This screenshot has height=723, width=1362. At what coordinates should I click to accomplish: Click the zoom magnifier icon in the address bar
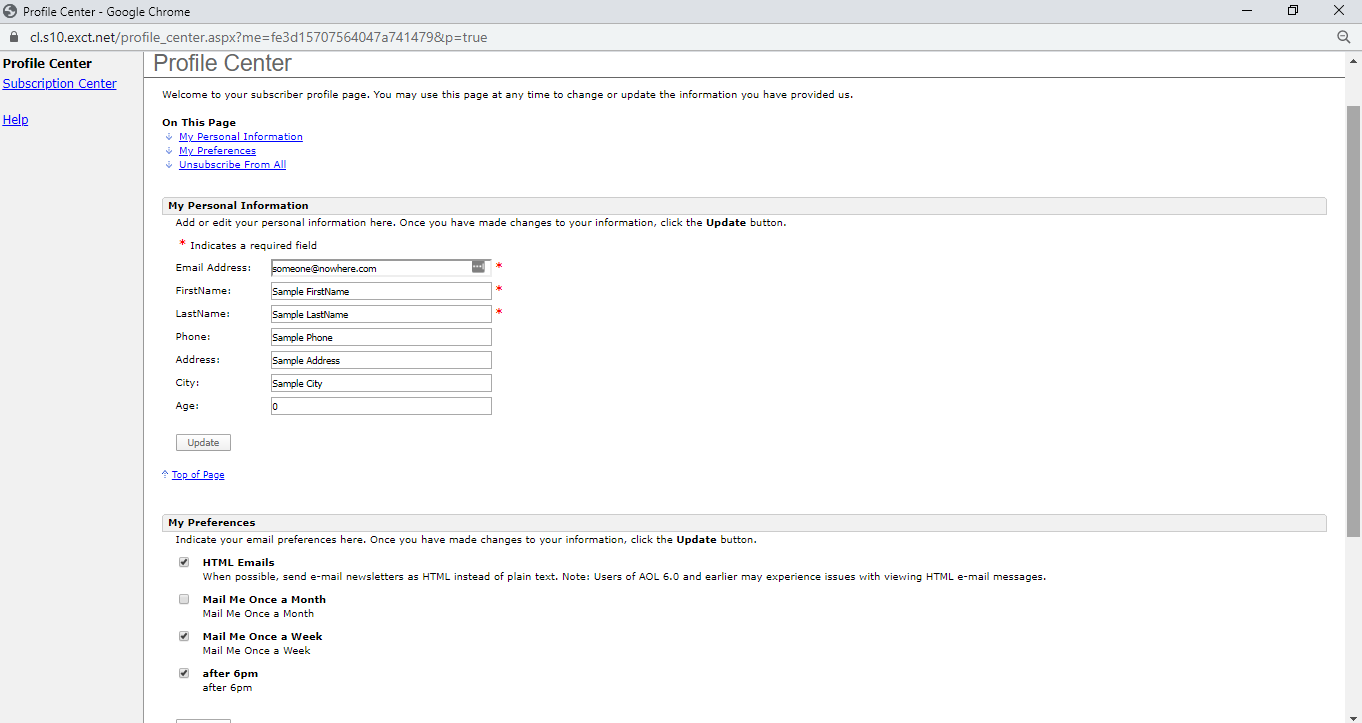(1344, 36)
